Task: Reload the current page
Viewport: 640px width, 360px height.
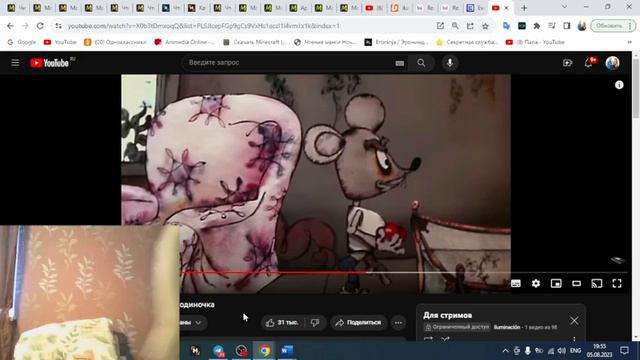Action: [40, 26]
